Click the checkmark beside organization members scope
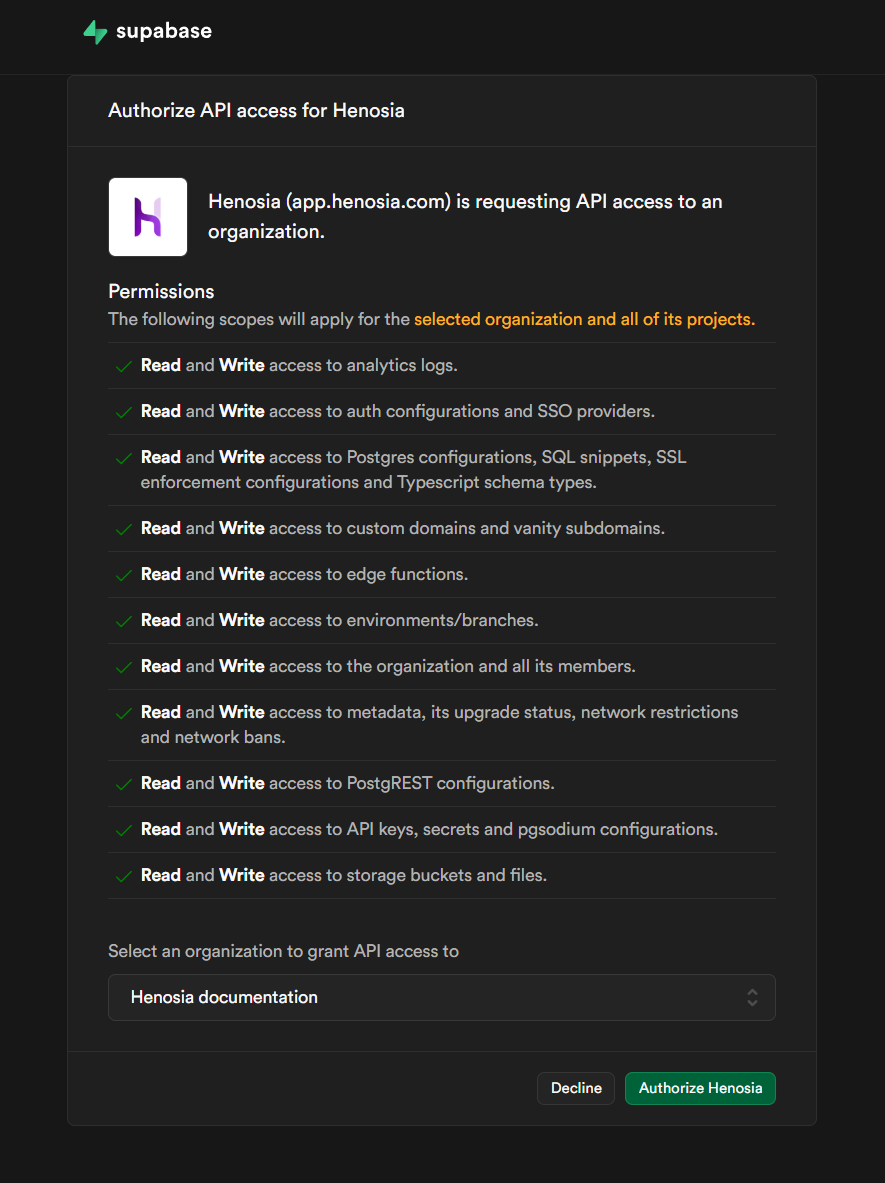The width and height of the screenshot is (885, 1183). (122, 666)
